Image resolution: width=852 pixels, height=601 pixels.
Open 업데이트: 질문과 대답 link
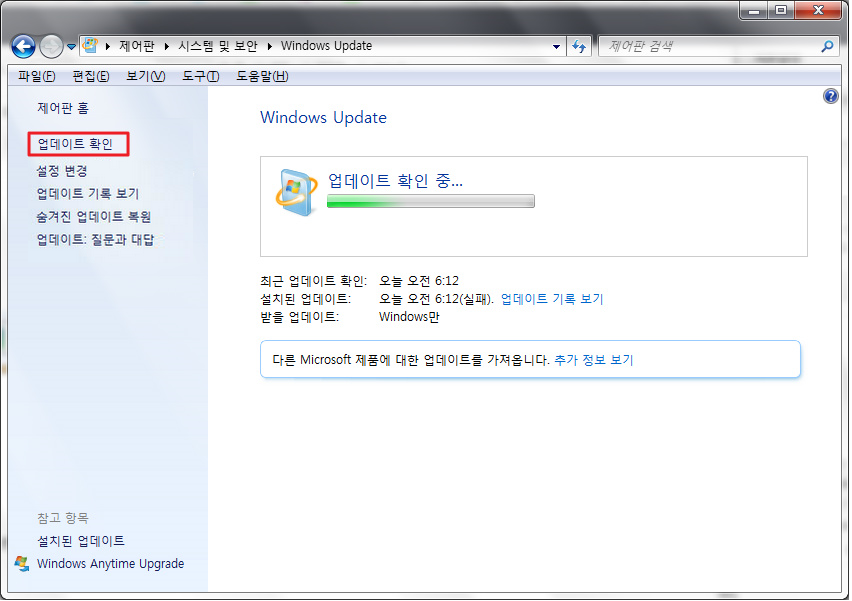[95, 240]
